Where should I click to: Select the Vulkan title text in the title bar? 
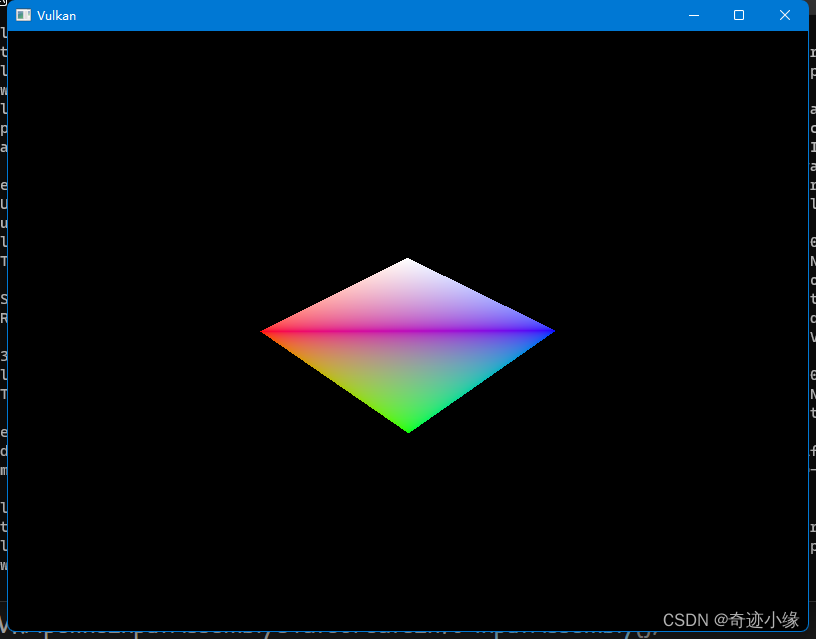[57, 15]
